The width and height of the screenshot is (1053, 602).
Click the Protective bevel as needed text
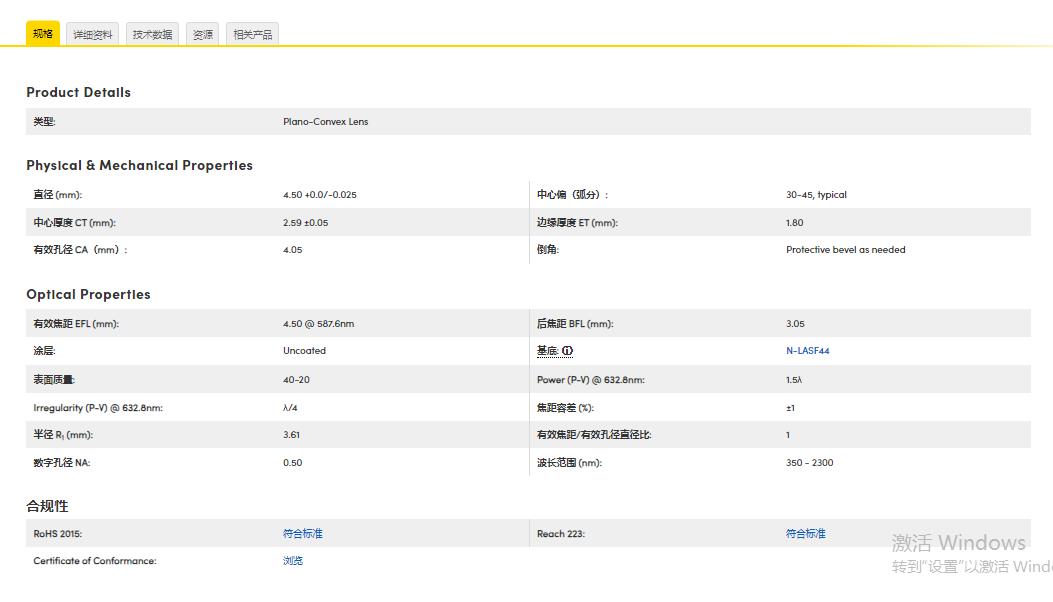click(x=845, y=250)
